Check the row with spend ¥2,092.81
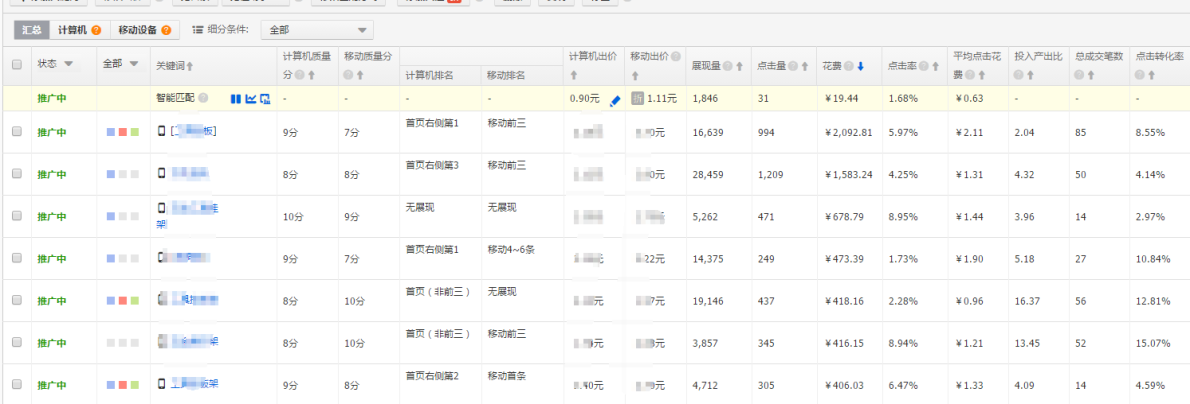 click(x=17, y=131)
